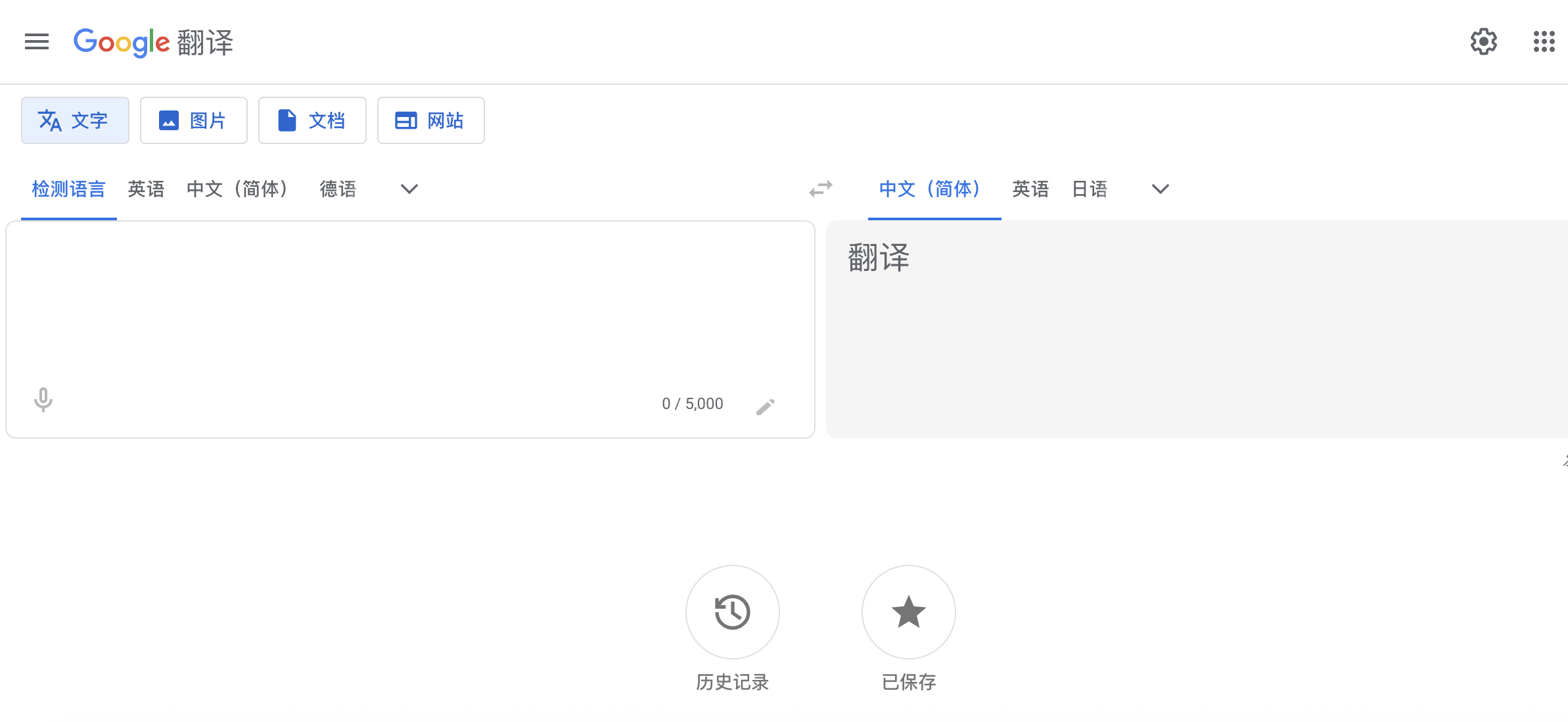Set target language to 英语
The height and width of the screenshot is (722, 1568).
tap(1030, 189)
